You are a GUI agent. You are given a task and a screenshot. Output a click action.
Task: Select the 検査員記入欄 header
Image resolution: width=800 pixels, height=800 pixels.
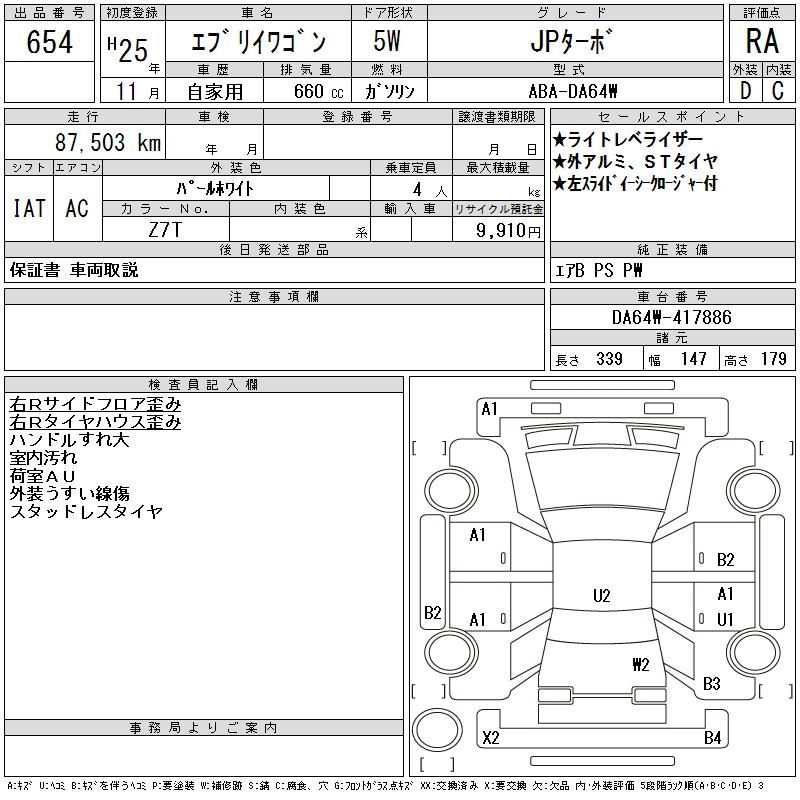coord(204,384)
